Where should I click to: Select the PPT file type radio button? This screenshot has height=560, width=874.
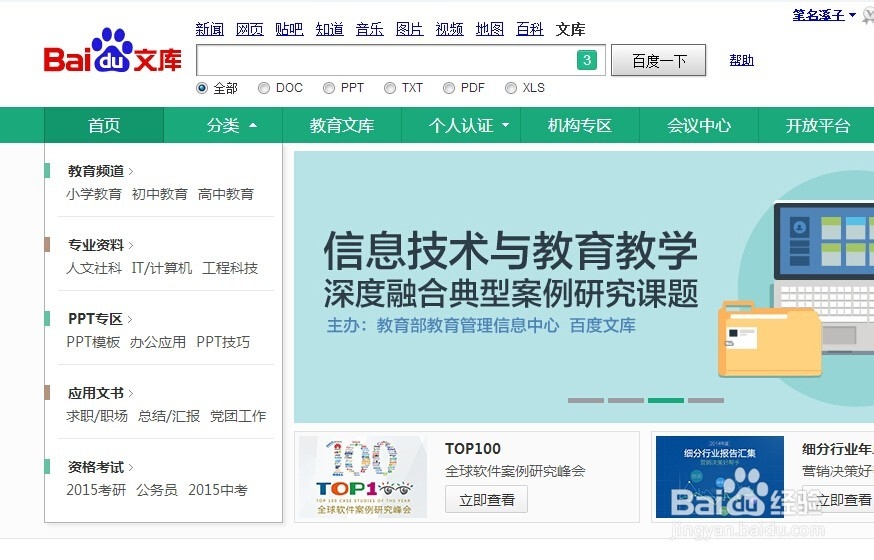[329, 88]
